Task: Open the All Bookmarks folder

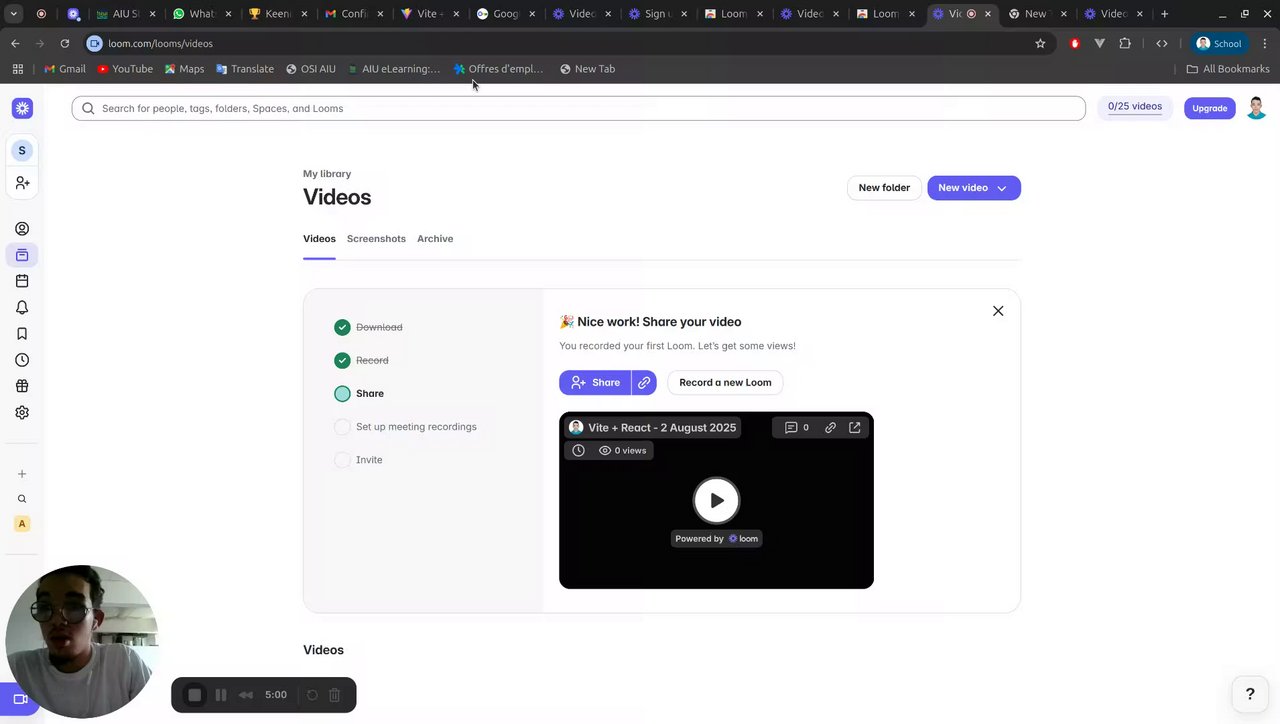Action: pyautogui.click(x=1228, y=69)
